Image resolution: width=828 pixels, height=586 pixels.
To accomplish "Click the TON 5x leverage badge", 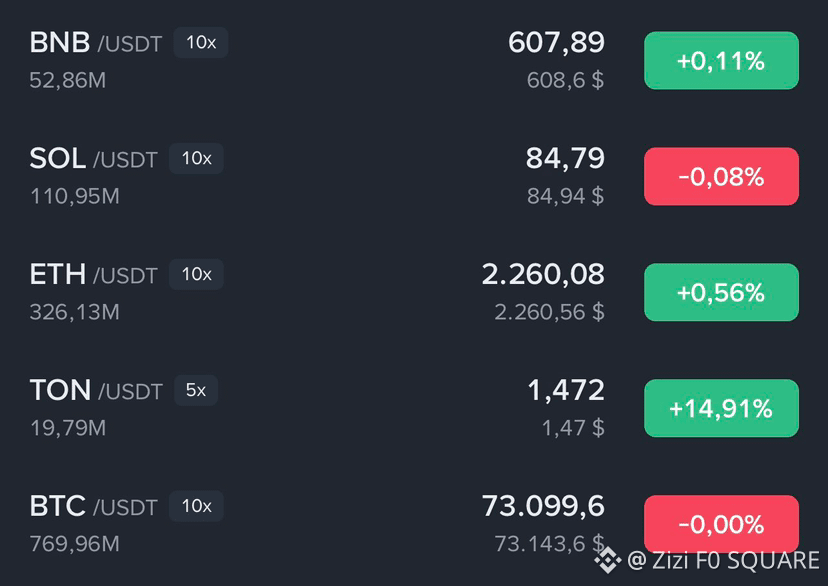I will click(196, 390).
